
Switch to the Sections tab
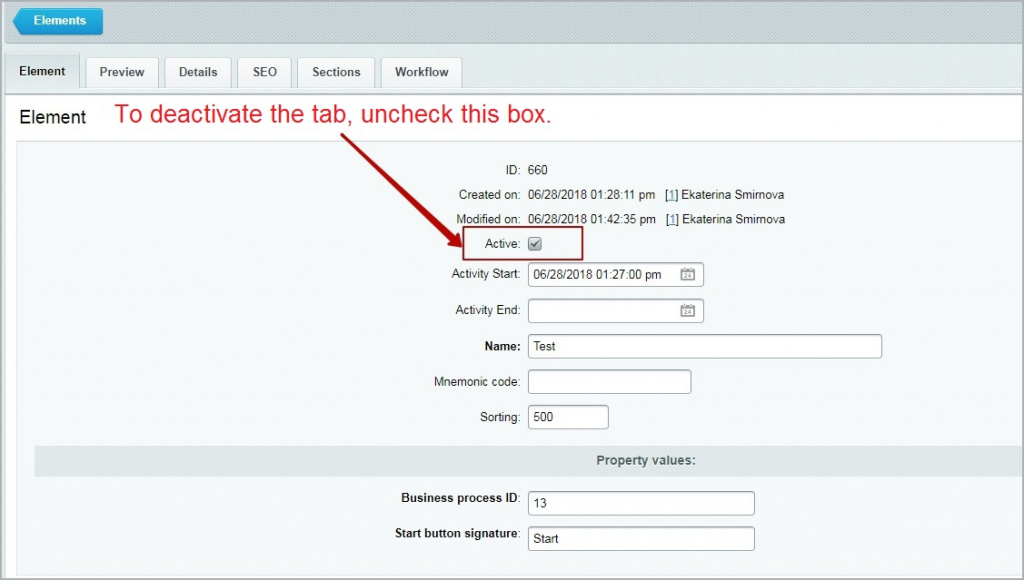(336, 72)
